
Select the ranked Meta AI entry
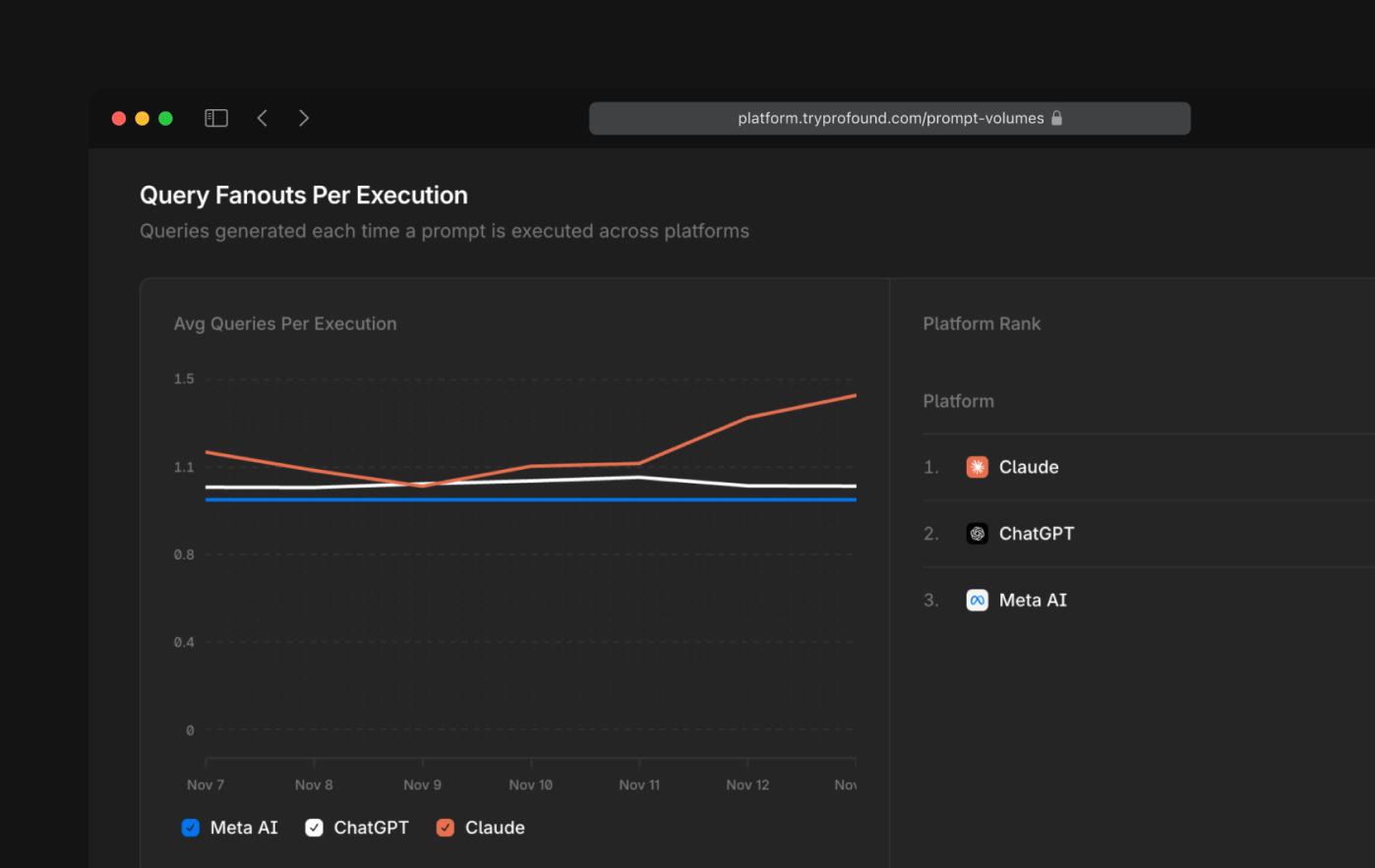point(1032,600)
